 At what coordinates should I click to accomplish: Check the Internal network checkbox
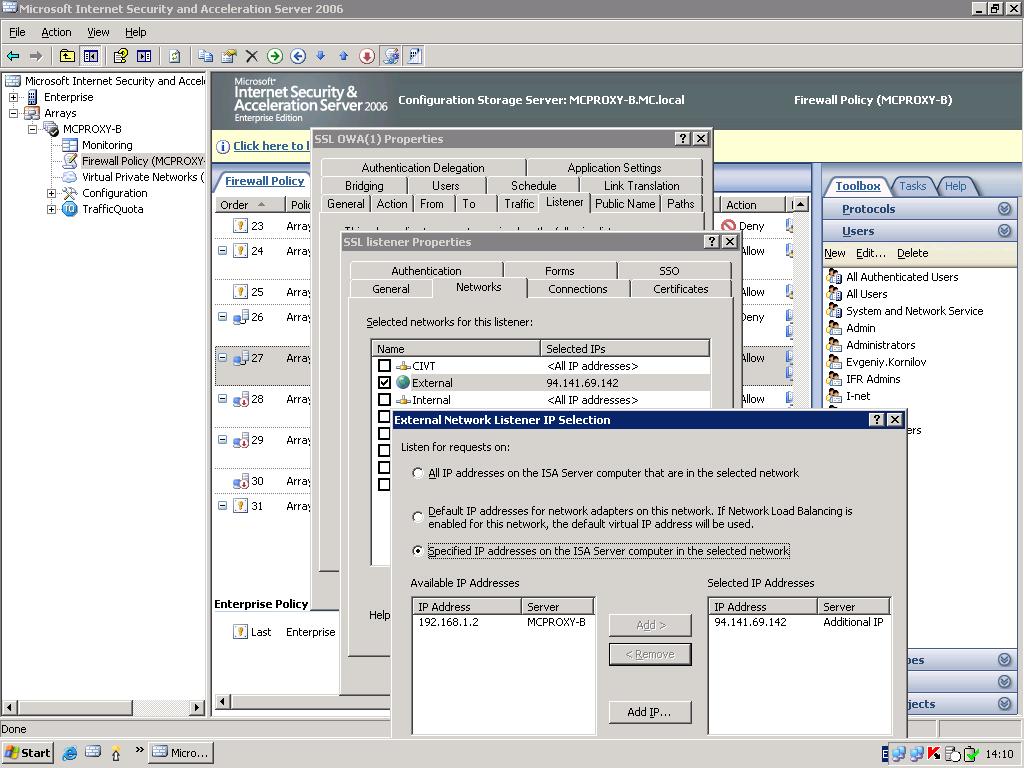click(385, 400)
